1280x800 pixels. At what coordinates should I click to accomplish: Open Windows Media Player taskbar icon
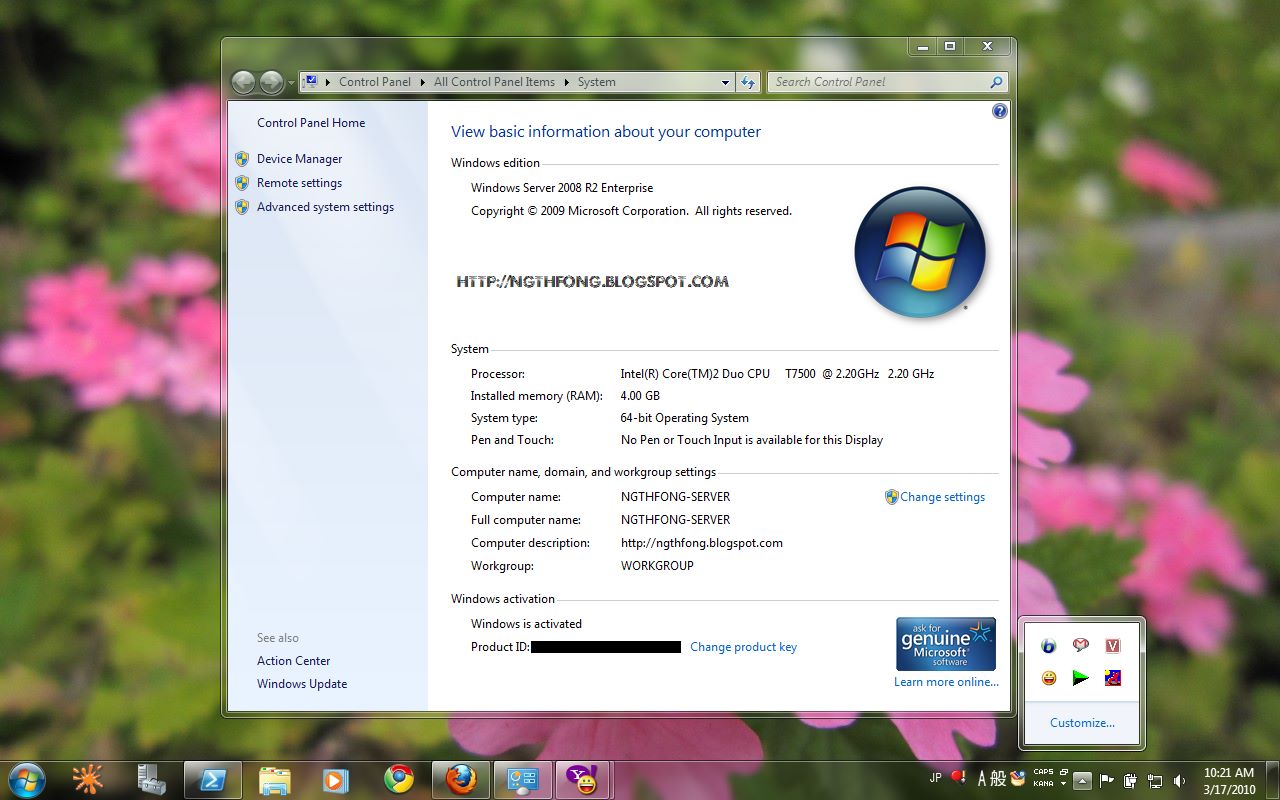(335, 780)
